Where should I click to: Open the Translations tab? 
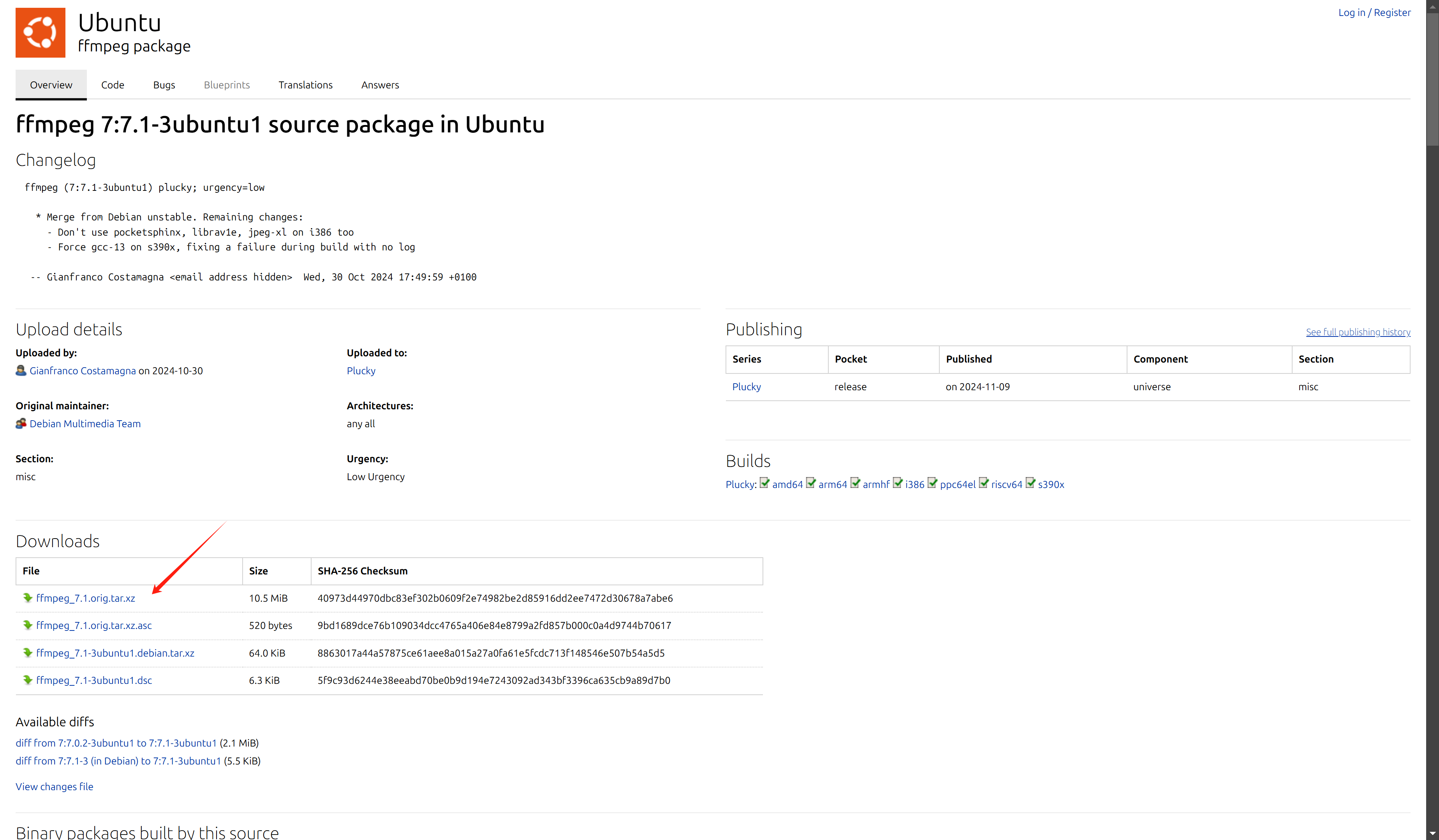click(305, 85)
